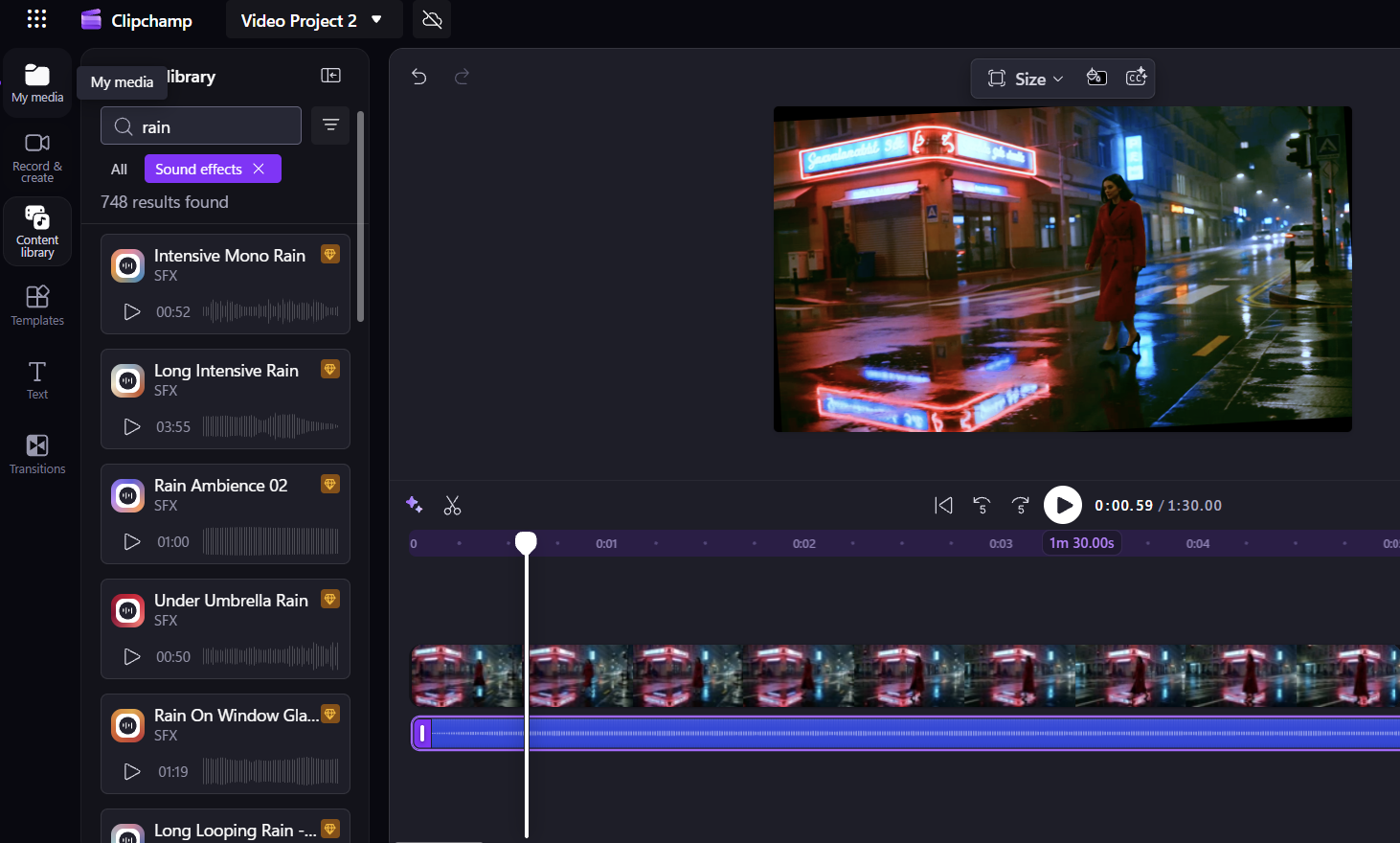Preview play Under Umbrella Rain sound
This screenshot has height=843, width=1400.
click(132, 656)
